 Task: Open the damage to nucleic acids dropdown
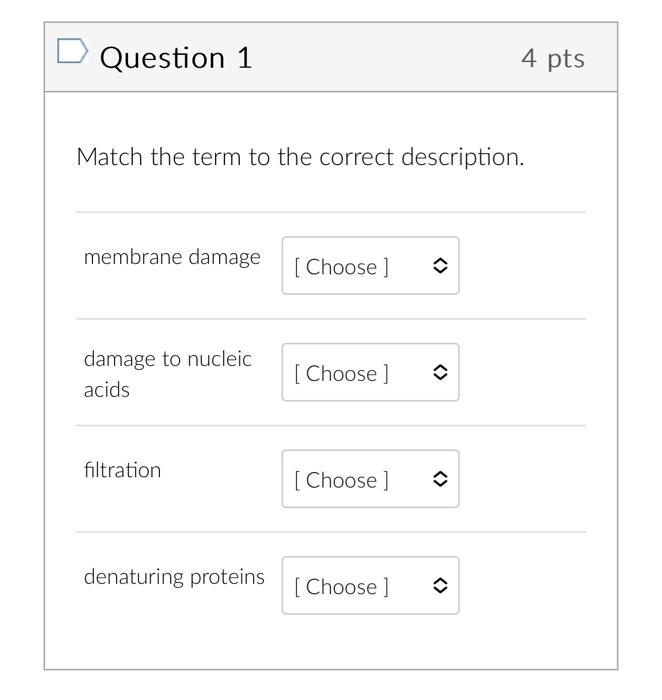point(370,372)
